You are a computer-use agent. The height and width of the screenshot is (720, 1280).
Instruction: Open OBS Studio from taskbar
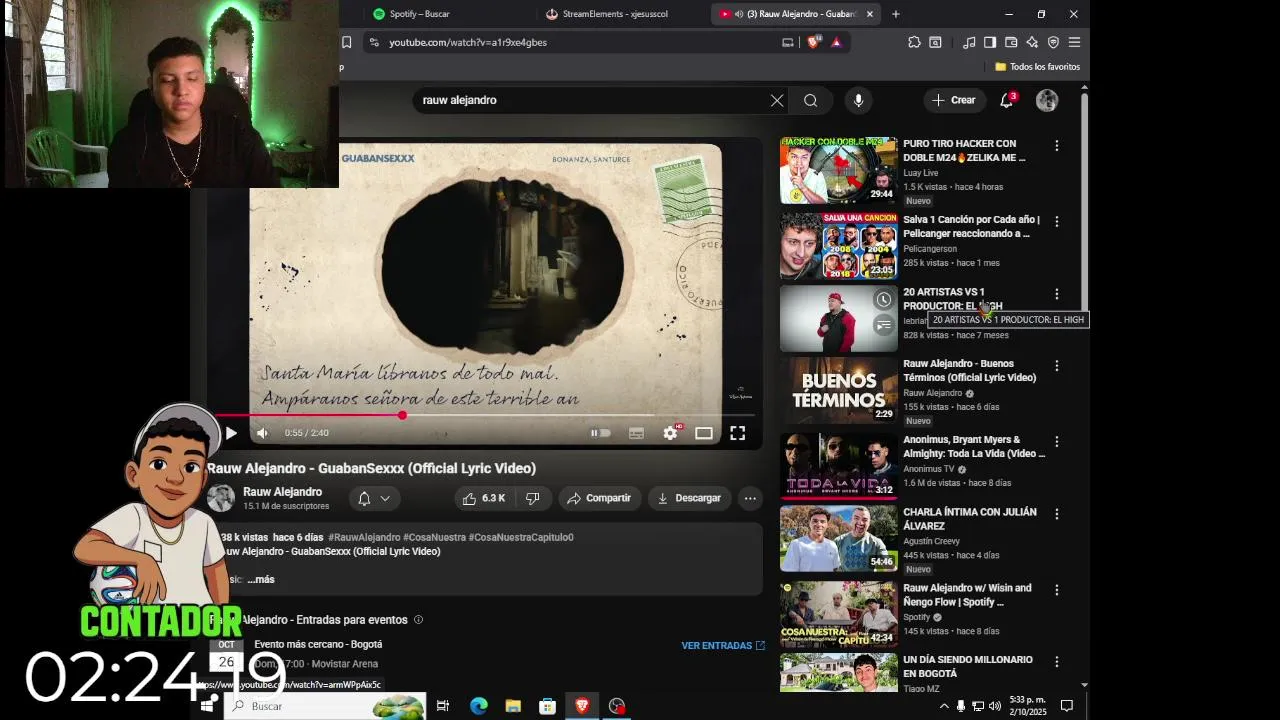(617, 706)
